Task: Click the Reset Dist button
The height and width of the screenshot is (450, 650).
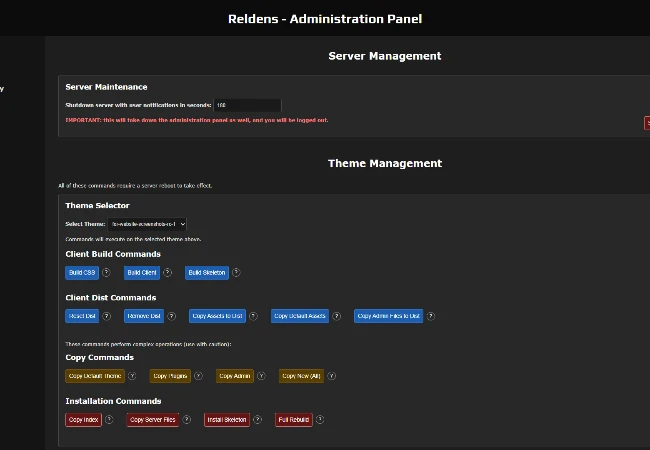Action: coord(82,316)
